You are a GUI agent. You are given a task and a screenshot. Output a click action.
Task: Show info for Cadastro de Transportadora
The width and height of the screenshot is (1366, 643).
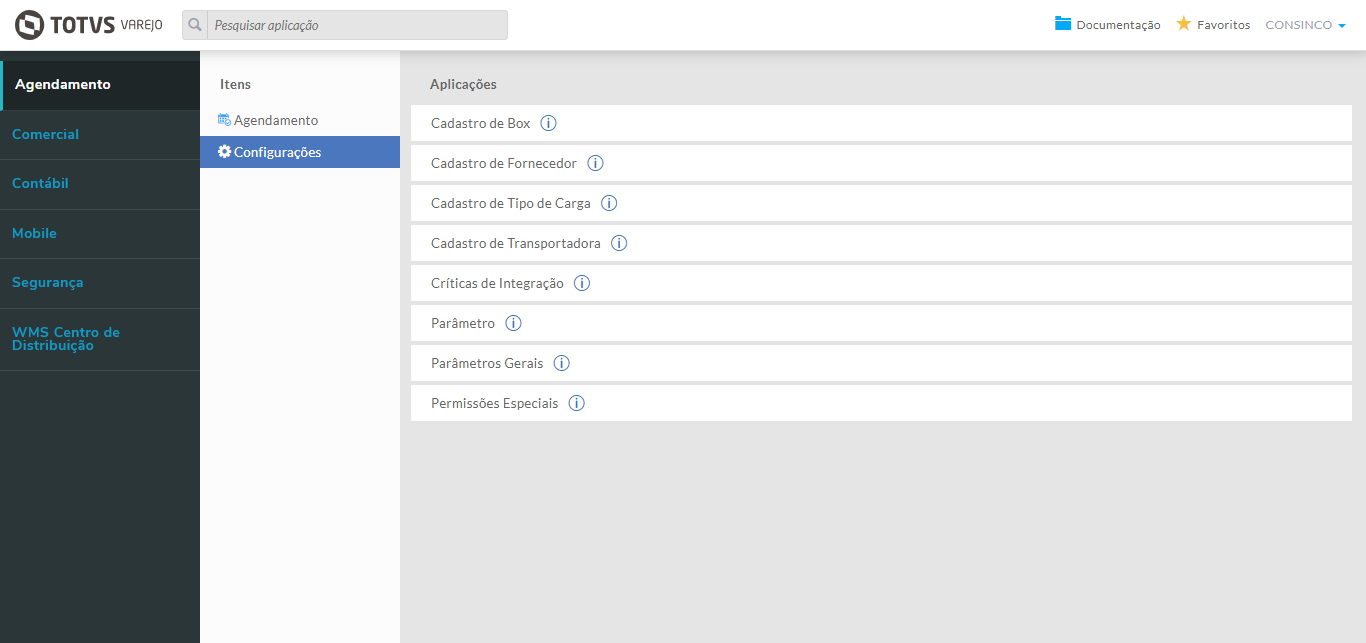tap(619, 243)
